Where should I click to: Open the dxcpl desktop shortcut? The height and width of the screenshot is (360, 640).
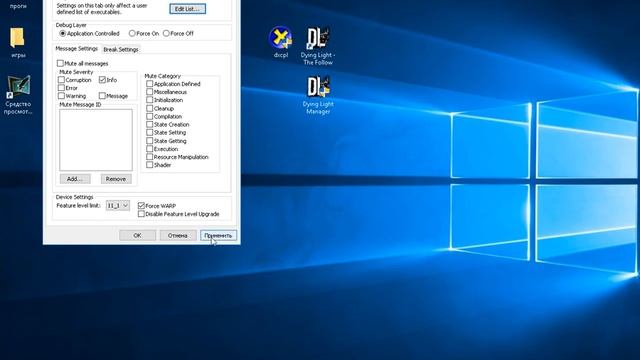pos(281,41)
